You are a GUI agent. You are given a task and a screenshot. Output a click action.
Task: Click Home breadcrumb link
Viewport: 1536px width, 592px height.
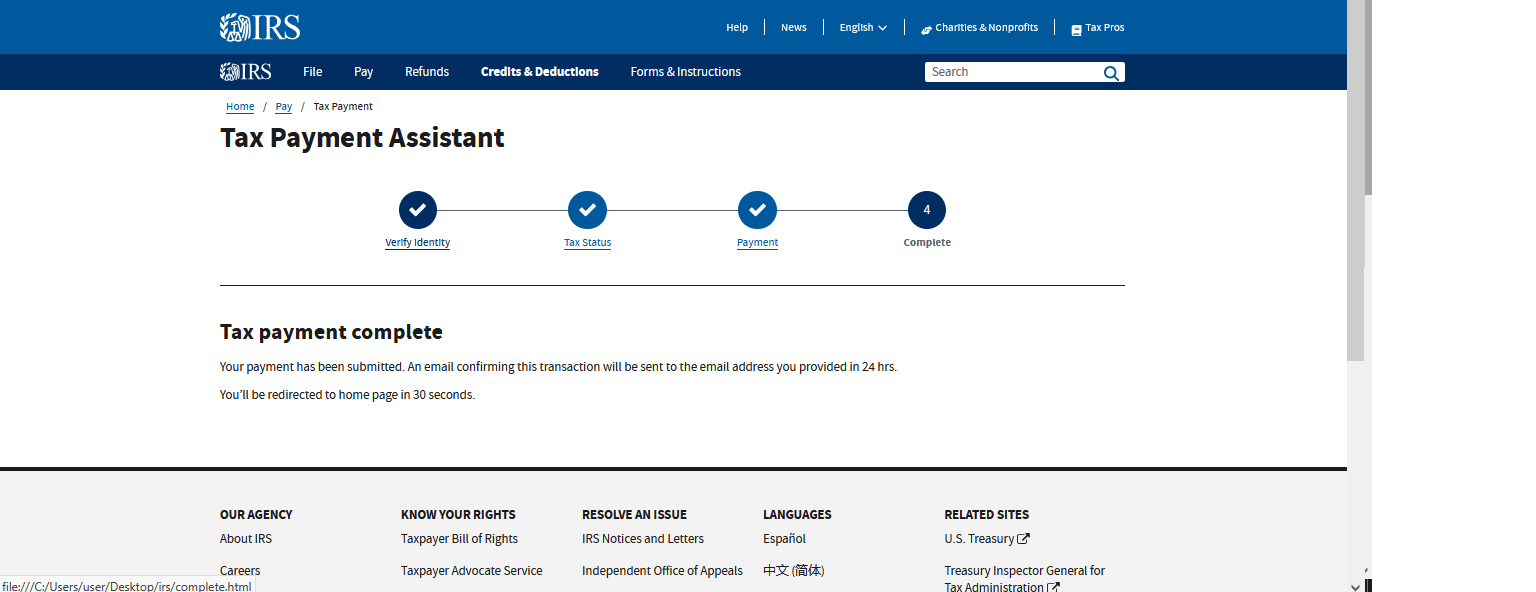click(x=240, y=107)
